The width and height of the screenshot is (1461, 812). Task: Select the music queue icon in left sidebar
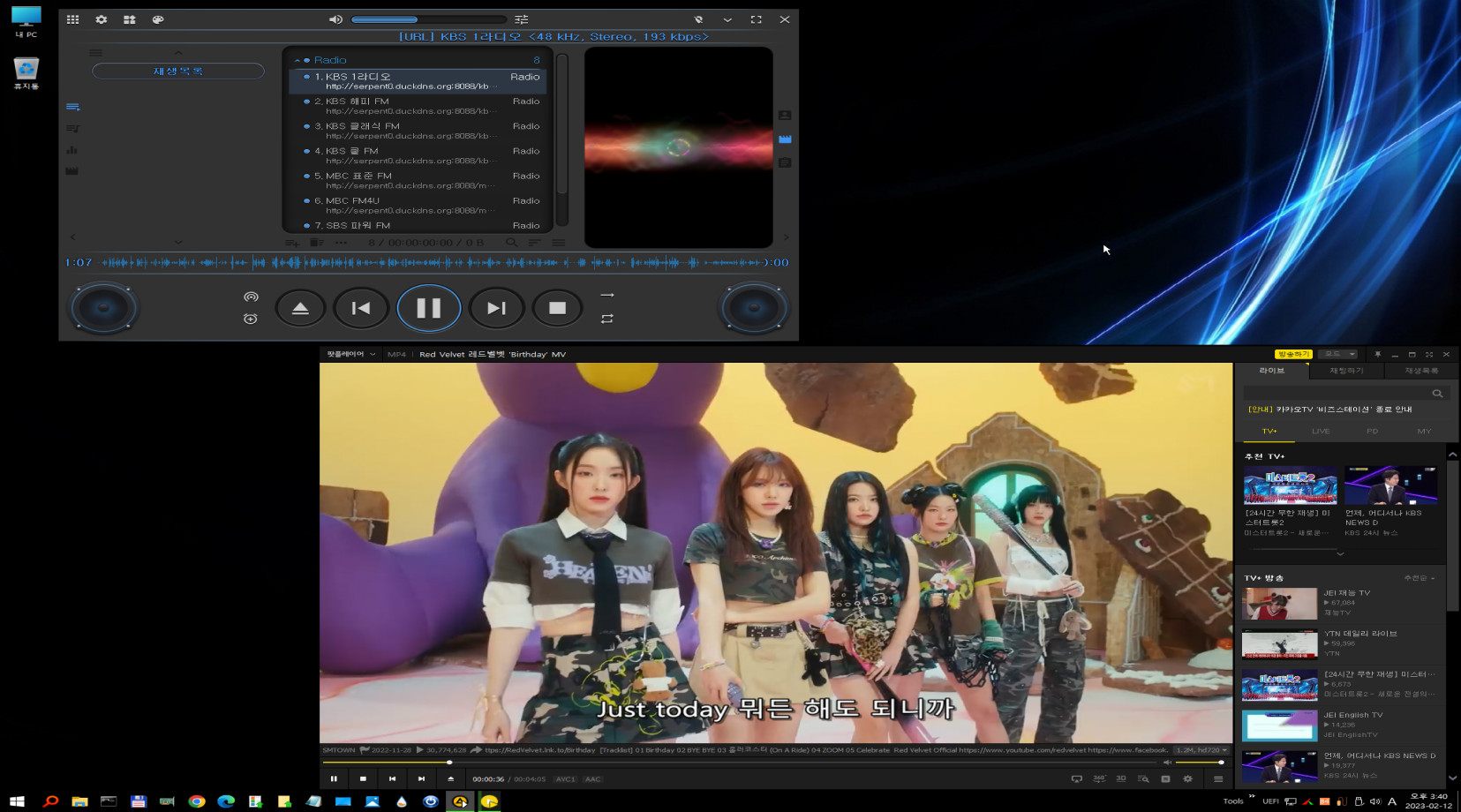click(x=72, y=129)
